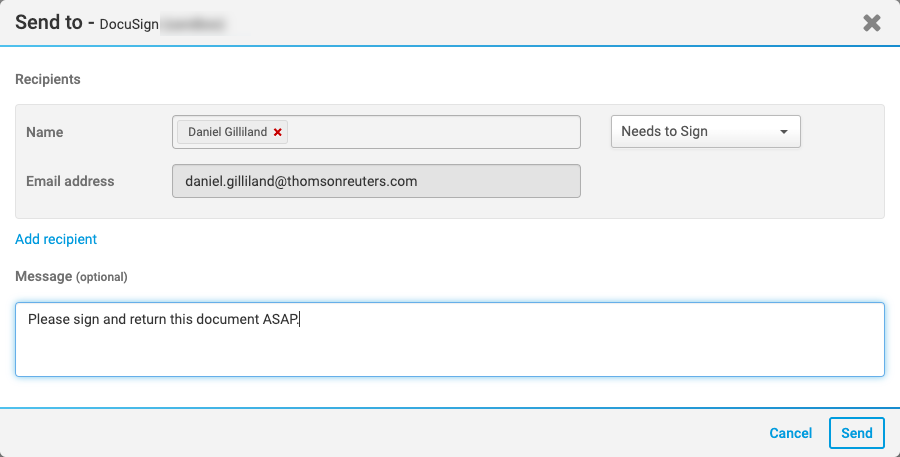The height and width of the screenshot is (457, 900).
Task: Remove Daniel Gilliland with the red x
Action: [x=278, y=132]
